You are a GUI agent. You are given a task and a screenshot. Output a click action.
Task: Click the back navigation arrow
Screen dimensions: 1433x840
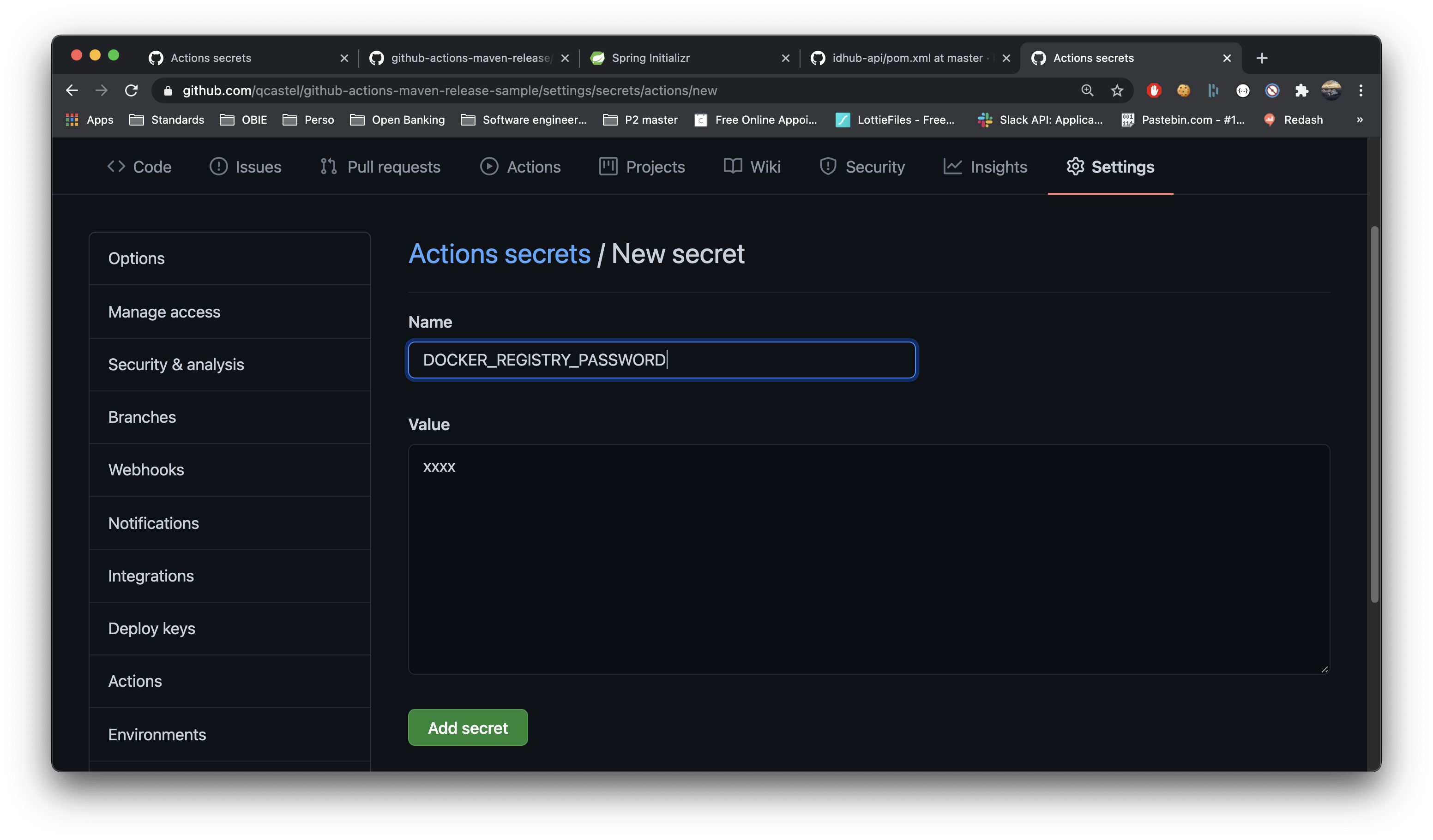[x=72, y=90]
